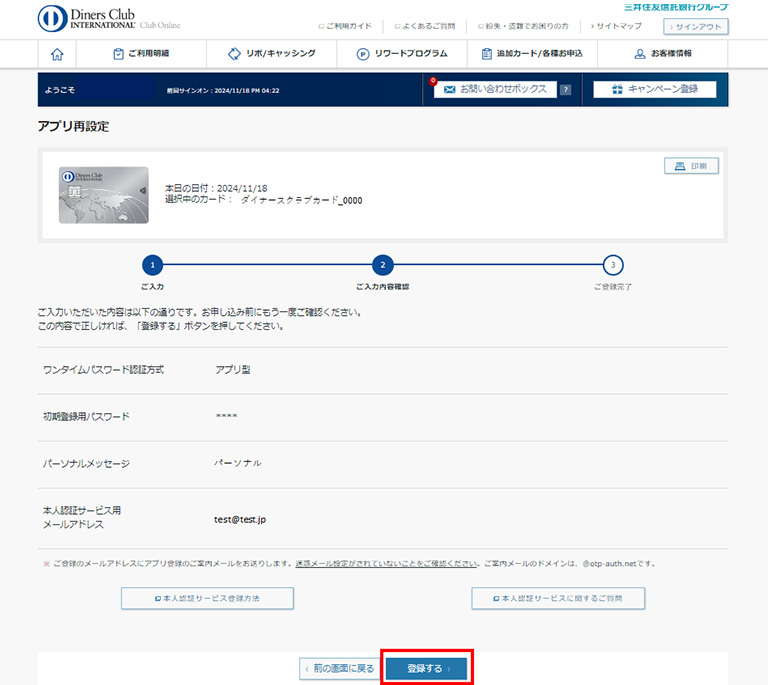Open リワードプログラム menu
The height and width of the screenshot is (685, 768).
point(402,54)
